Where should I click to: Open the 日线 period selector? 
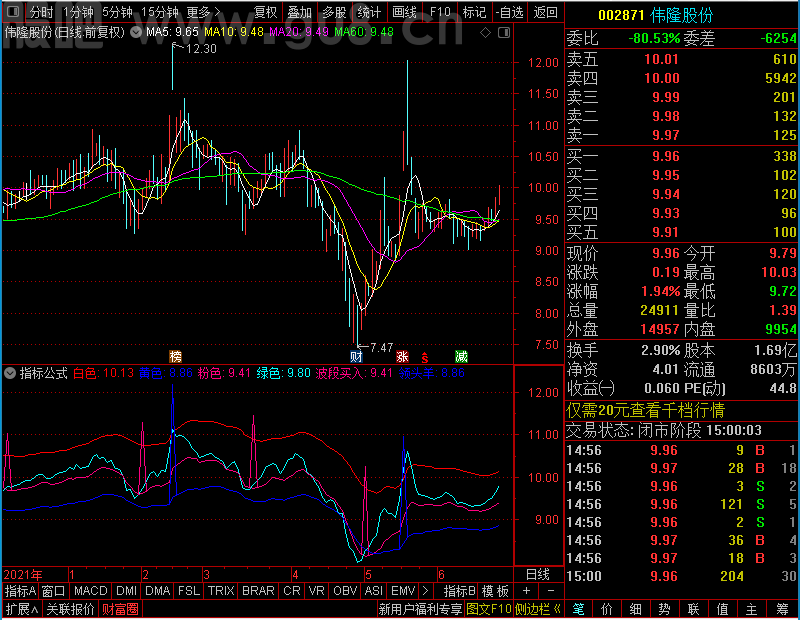[538, 575]
